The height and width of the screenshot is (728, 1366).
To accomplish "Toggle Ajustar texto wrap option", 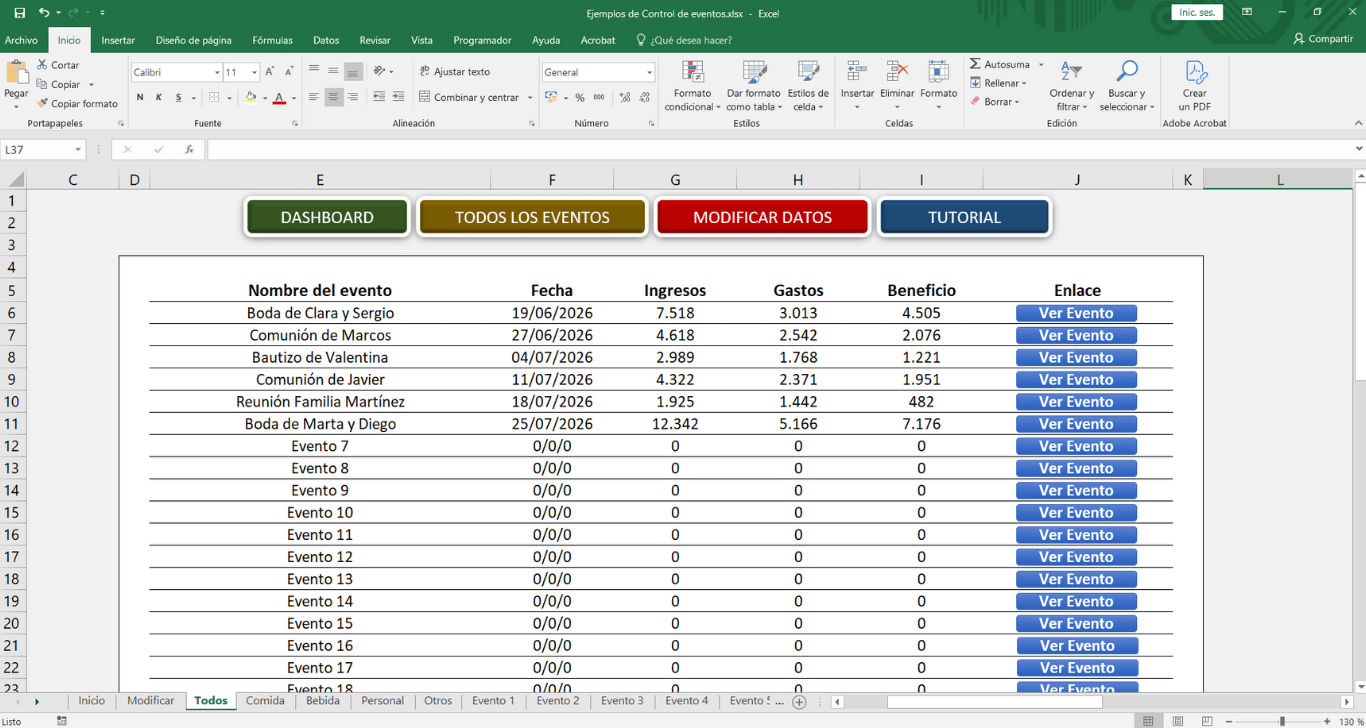I will (x=455, y=72).
